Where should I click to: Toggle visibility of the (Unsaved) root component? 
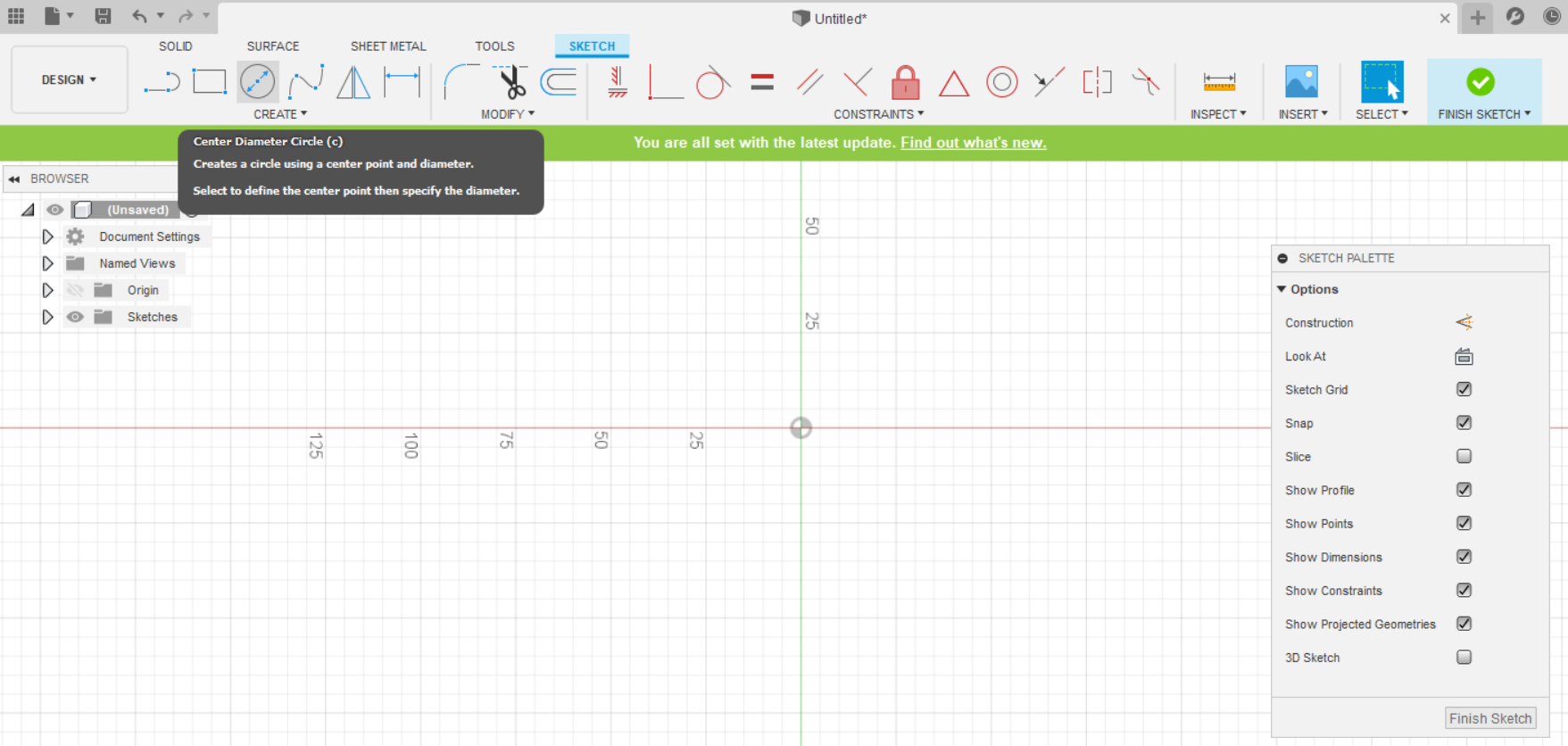54,210
